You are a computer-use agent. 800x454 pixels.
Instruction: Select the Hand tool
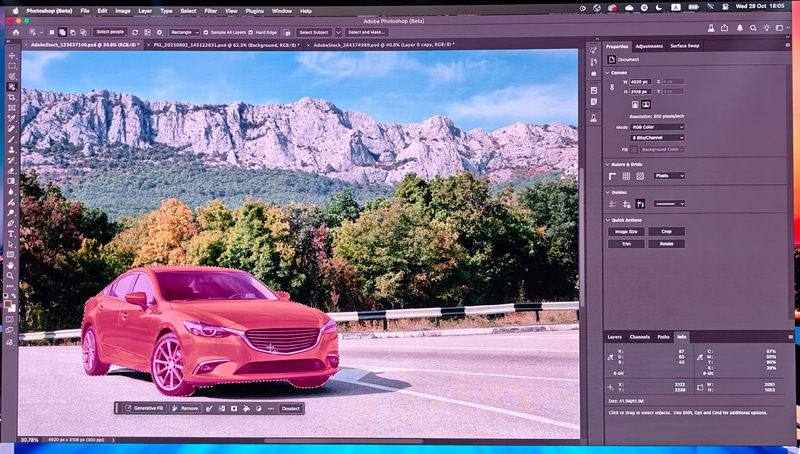pyautogui.click(x=12, y=265)
